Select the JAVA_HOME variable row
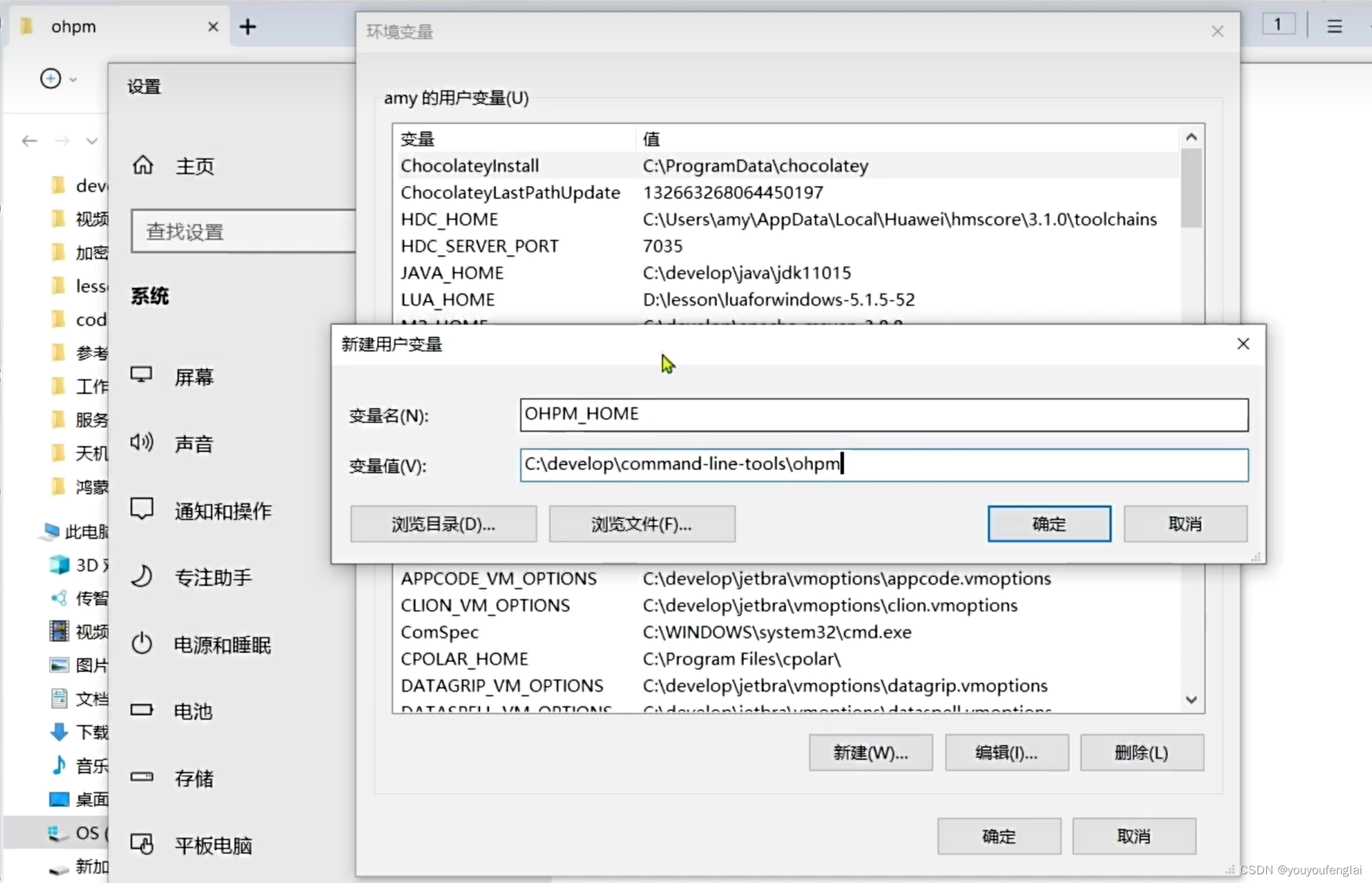This screenshot has width=1372, height=883. coord(787,272)
